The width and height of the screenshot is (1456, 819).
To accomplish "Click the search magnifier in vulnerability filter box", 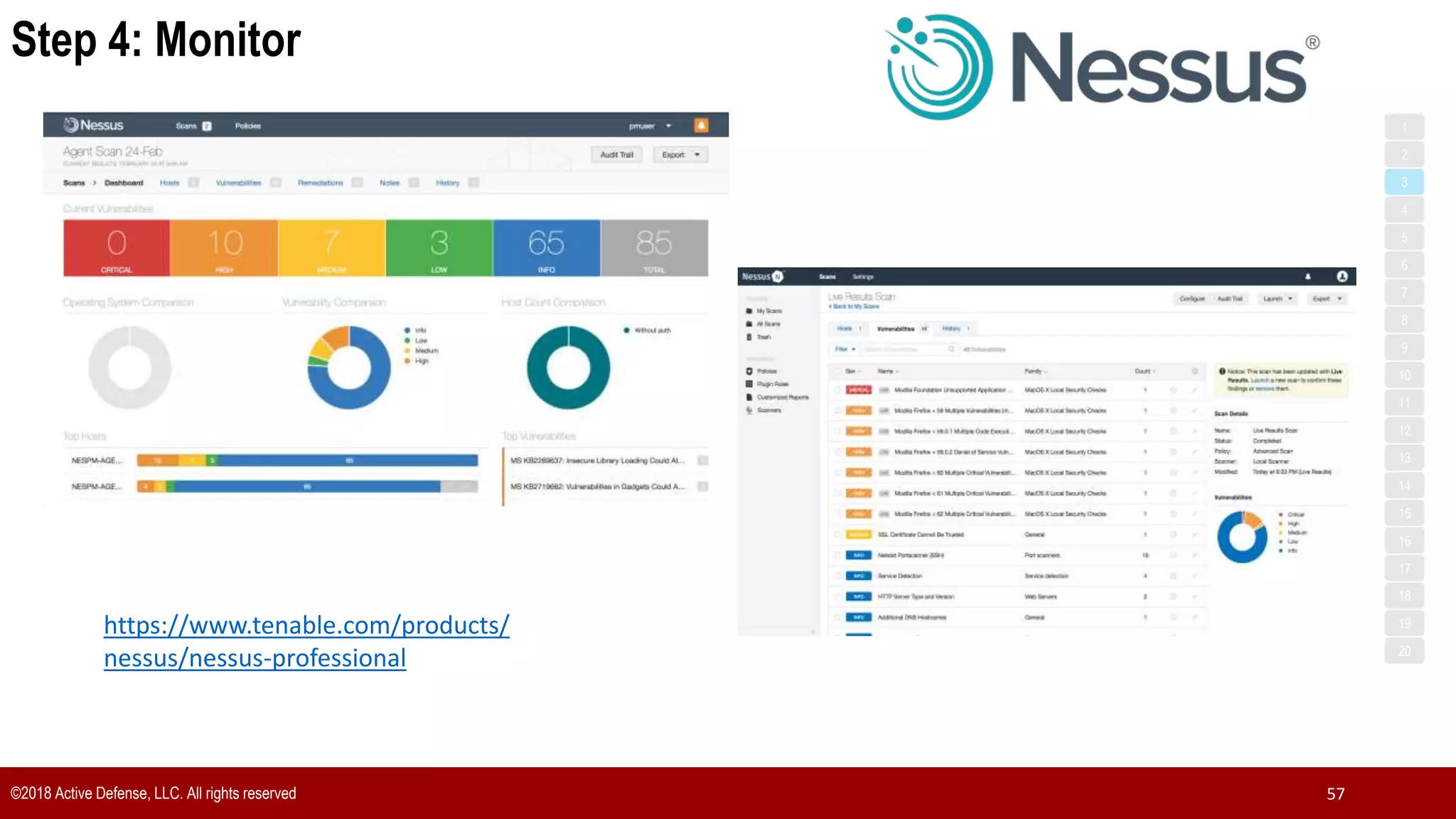I will [951, 349].
